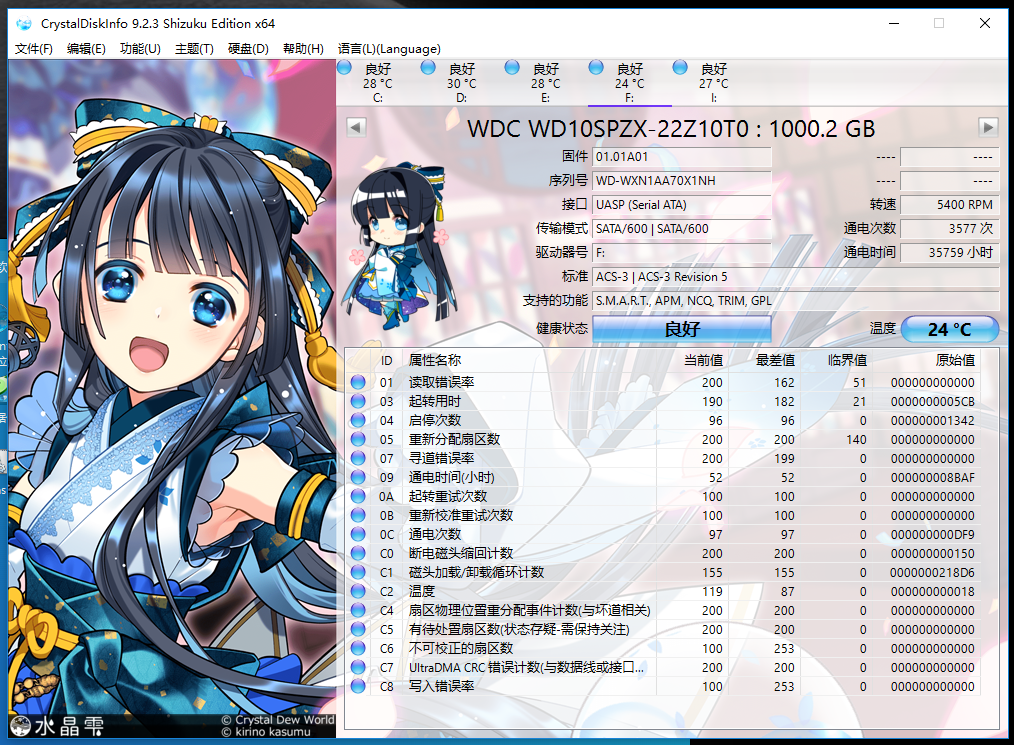Viewport: 1014px width, 745px height.
Task: Click the status orb for attribute 05
Action: click(359, 439)
